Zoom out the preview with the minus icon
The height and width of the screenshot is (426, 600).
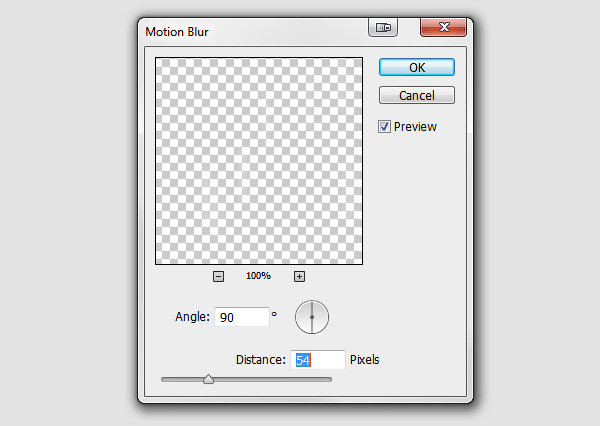pos(219,276)
